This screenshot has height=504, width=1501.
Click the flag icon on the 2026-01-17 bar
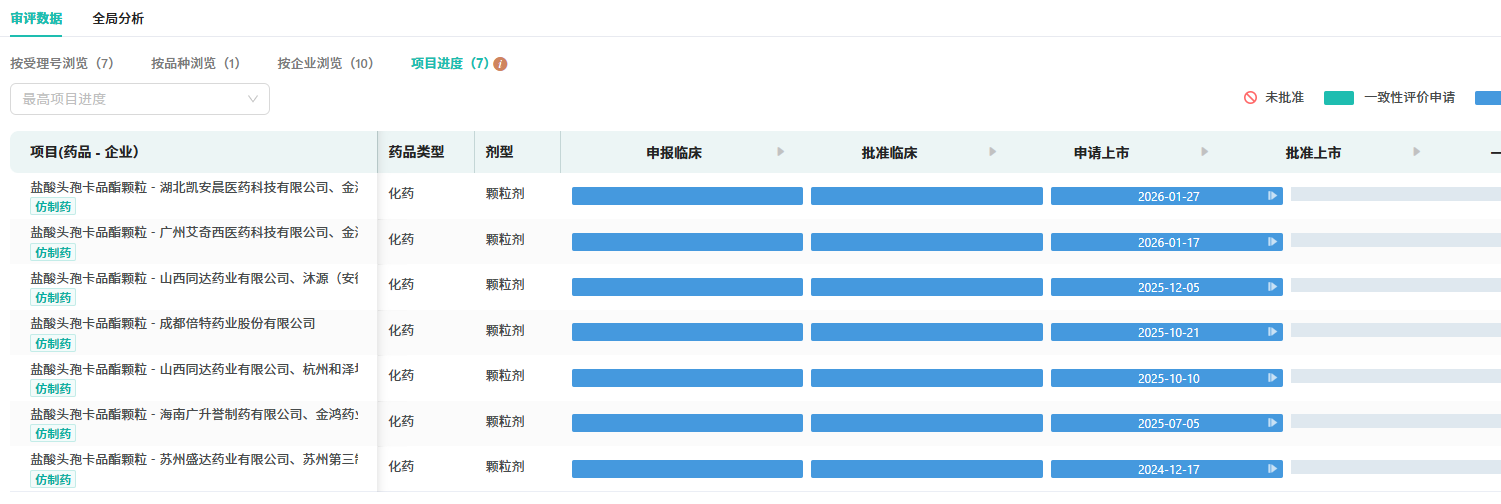click(x=1273, y=242)
